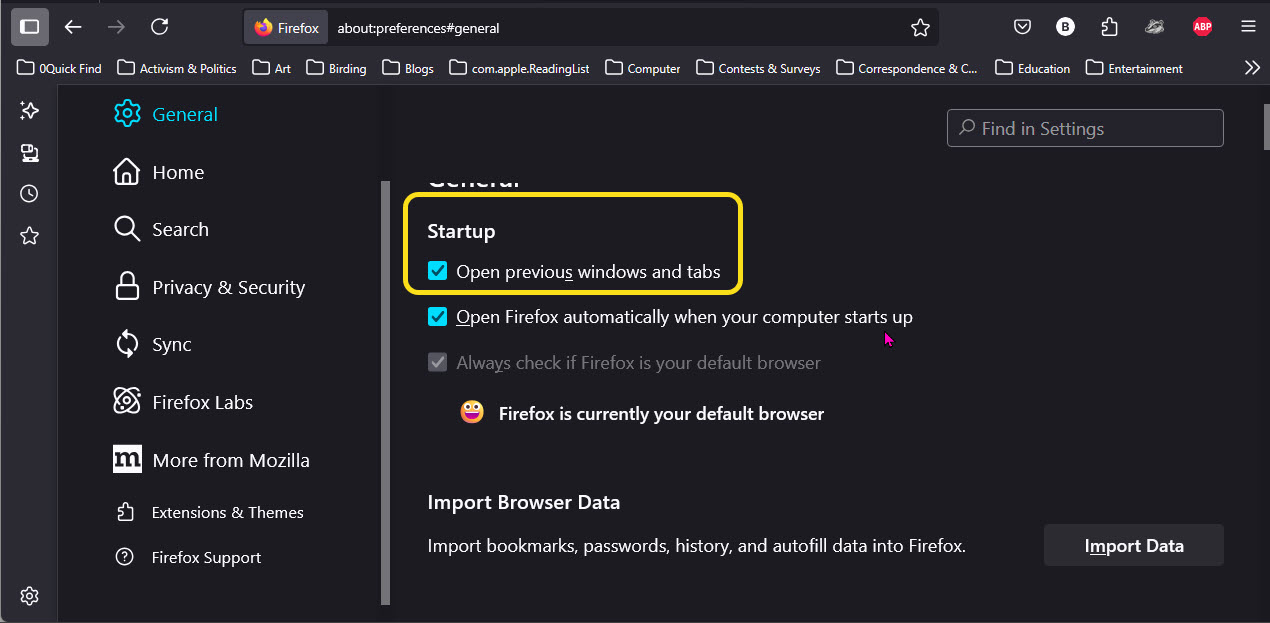Click the Always check default browser checkbox
The width and height of the screenshot is (1270, 623).
coord(437,362)
